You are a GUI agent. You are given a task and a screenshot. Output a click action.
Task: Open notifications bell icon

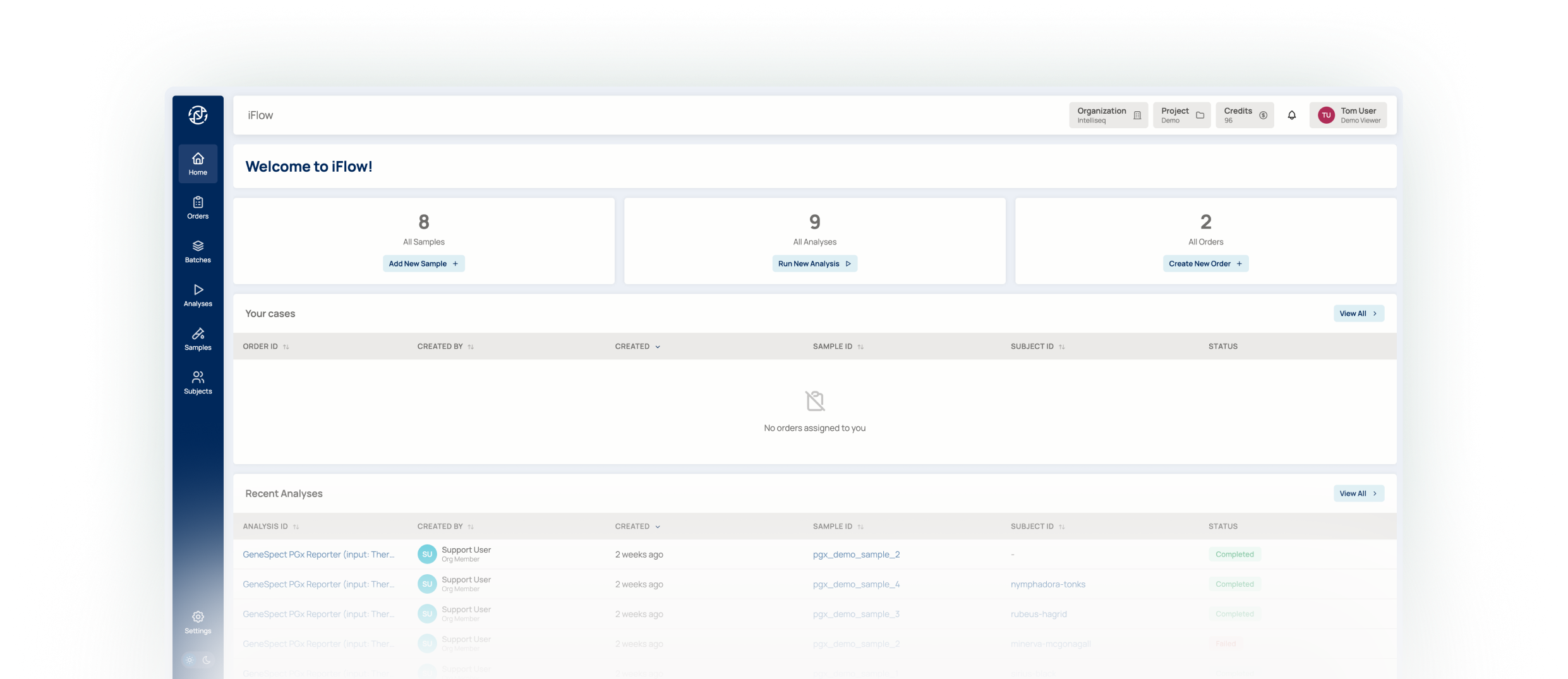click(x=1292, y=115)
